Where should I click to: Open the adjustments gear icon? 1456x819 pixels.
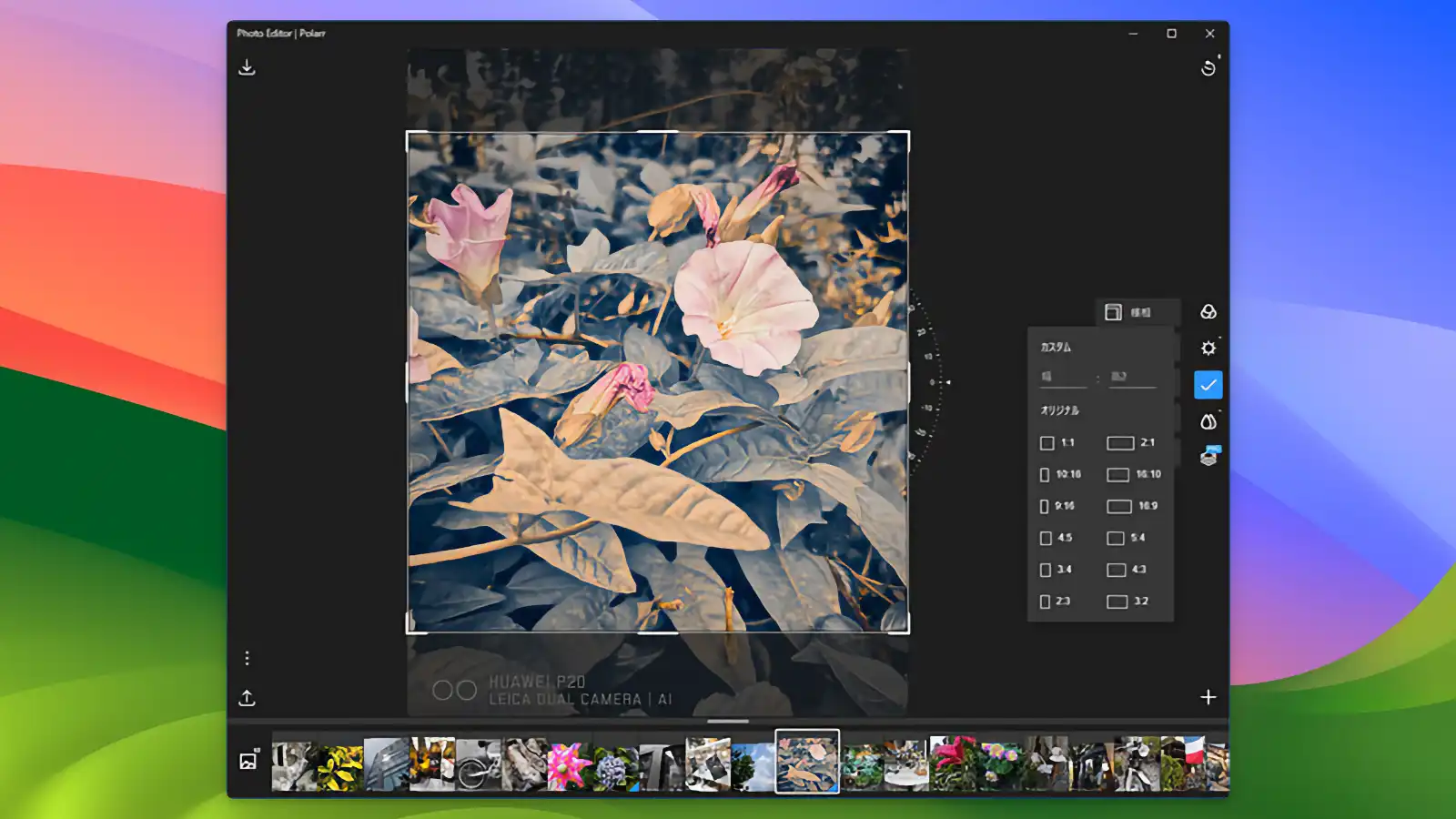(1208, 348)
